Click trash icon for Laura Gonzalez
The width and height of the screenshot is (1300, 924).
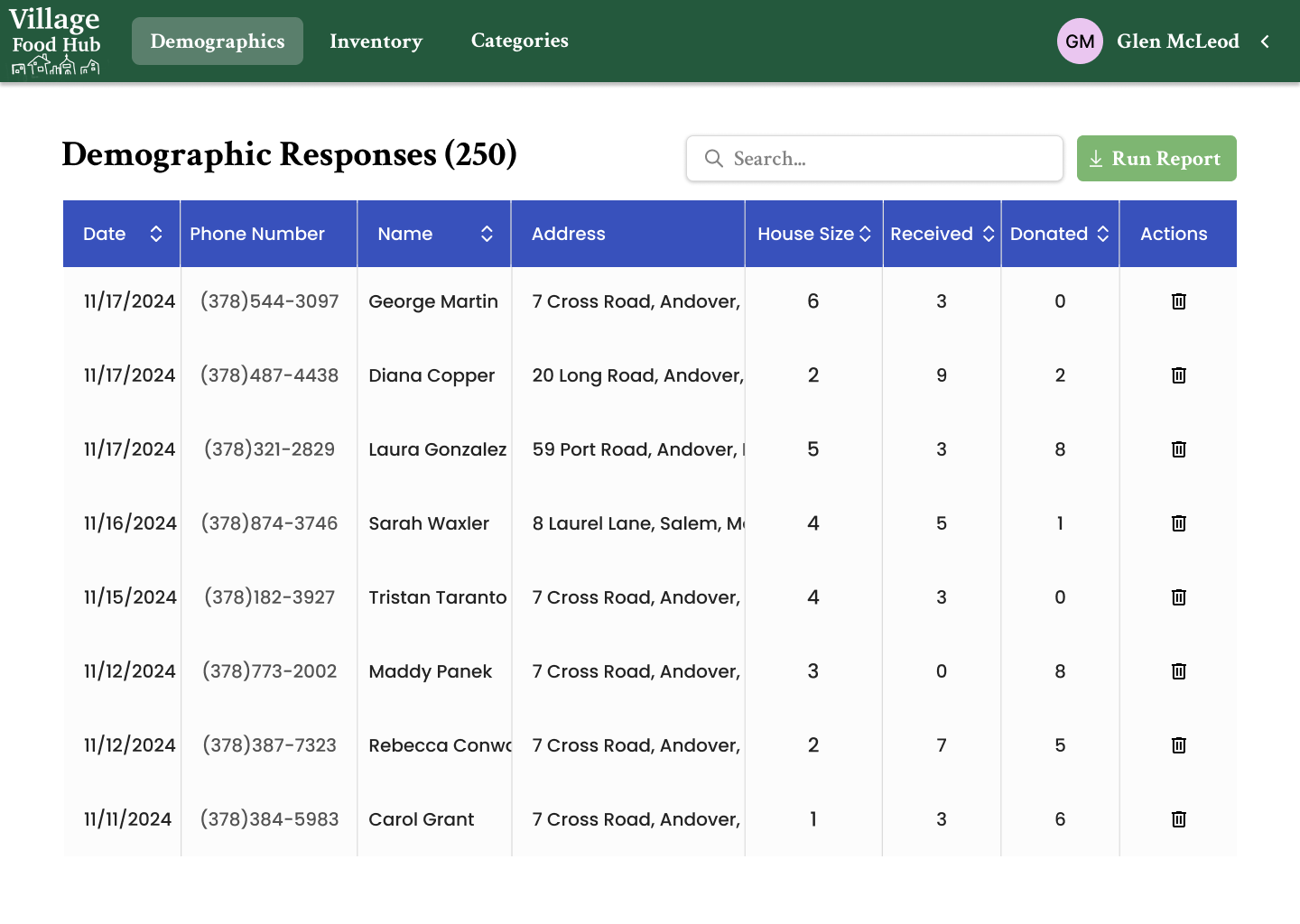[x=1178, y=449]
